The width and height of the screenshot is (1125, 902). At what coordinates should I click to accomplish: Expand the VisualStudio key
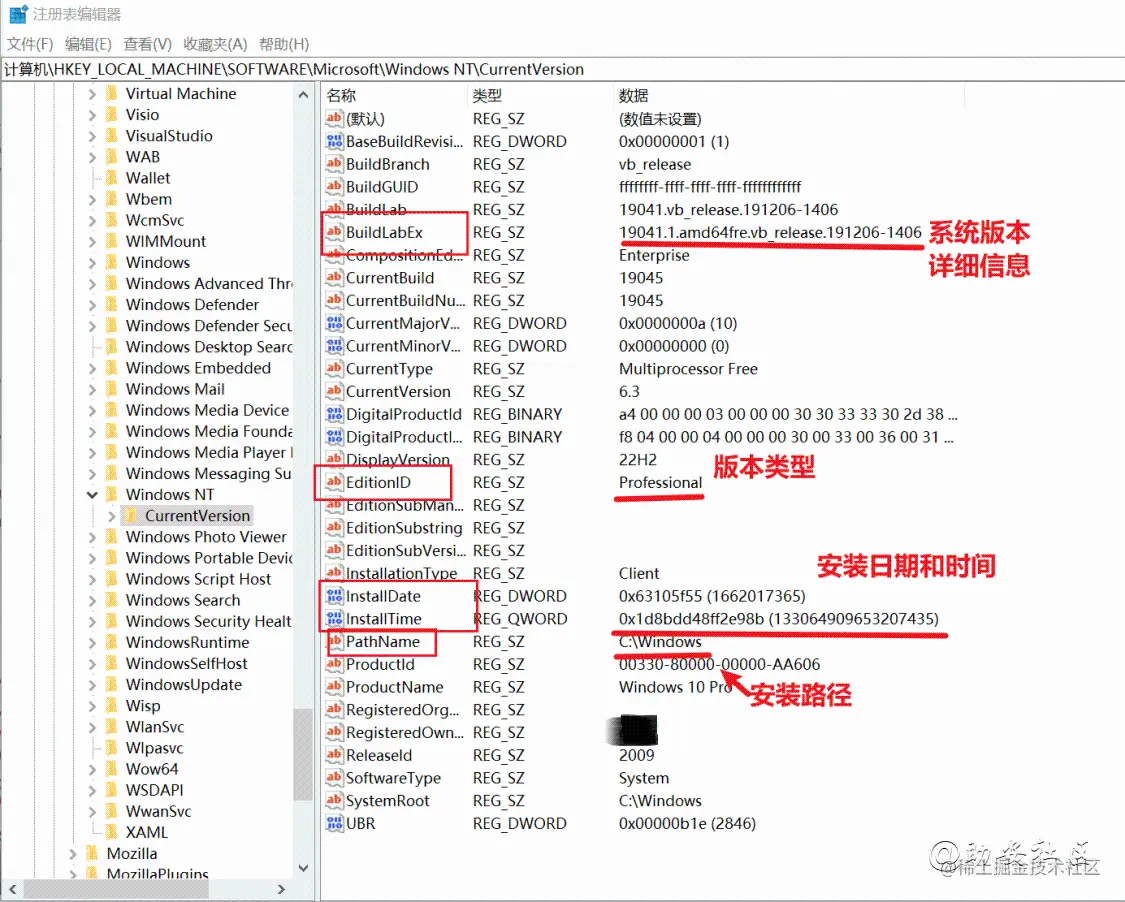pyautogui.click(x=92, y=136)
